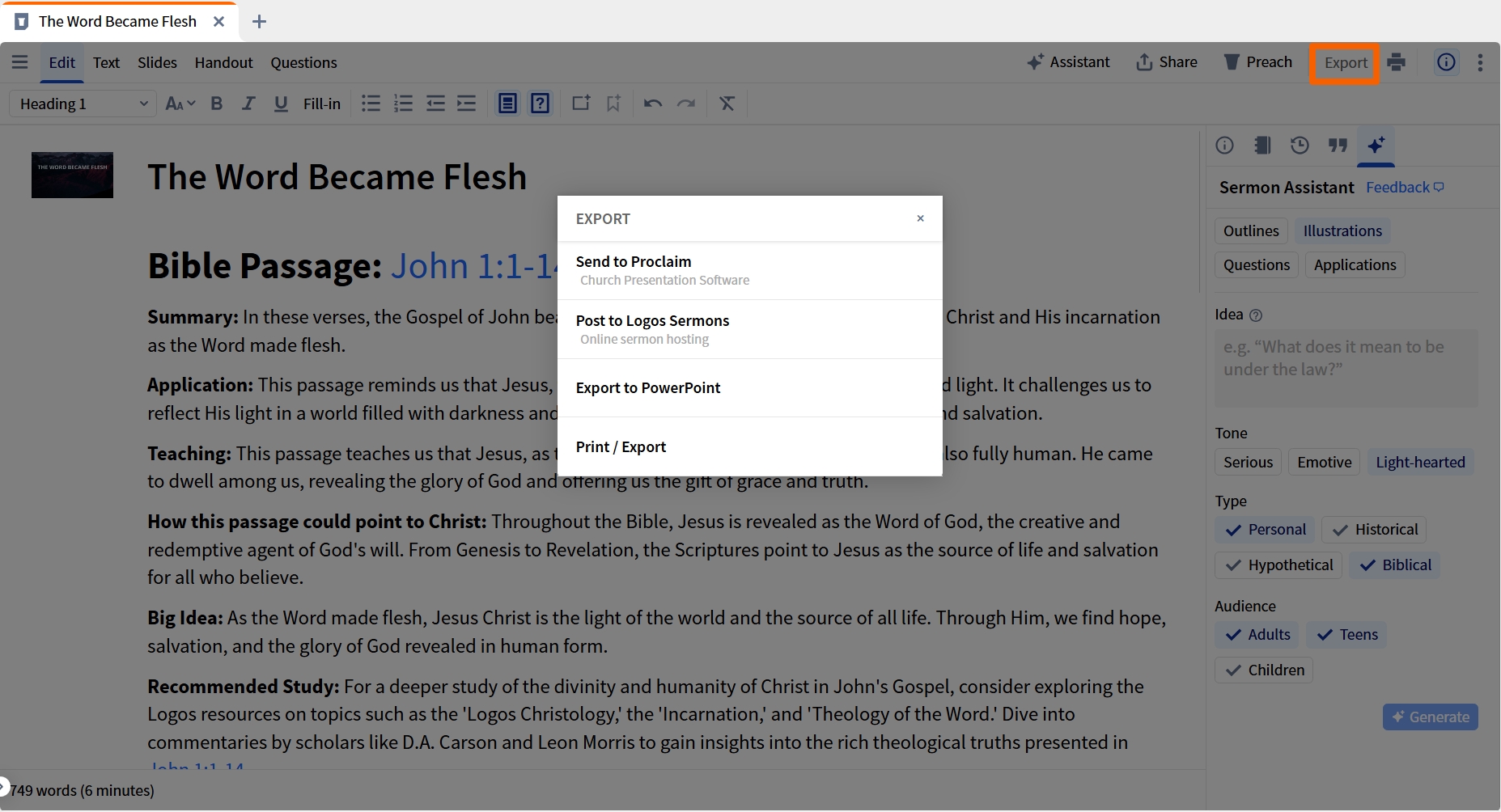Toggle underline formatting
This screenshot has height=812, width=1501.
(281, 104)
